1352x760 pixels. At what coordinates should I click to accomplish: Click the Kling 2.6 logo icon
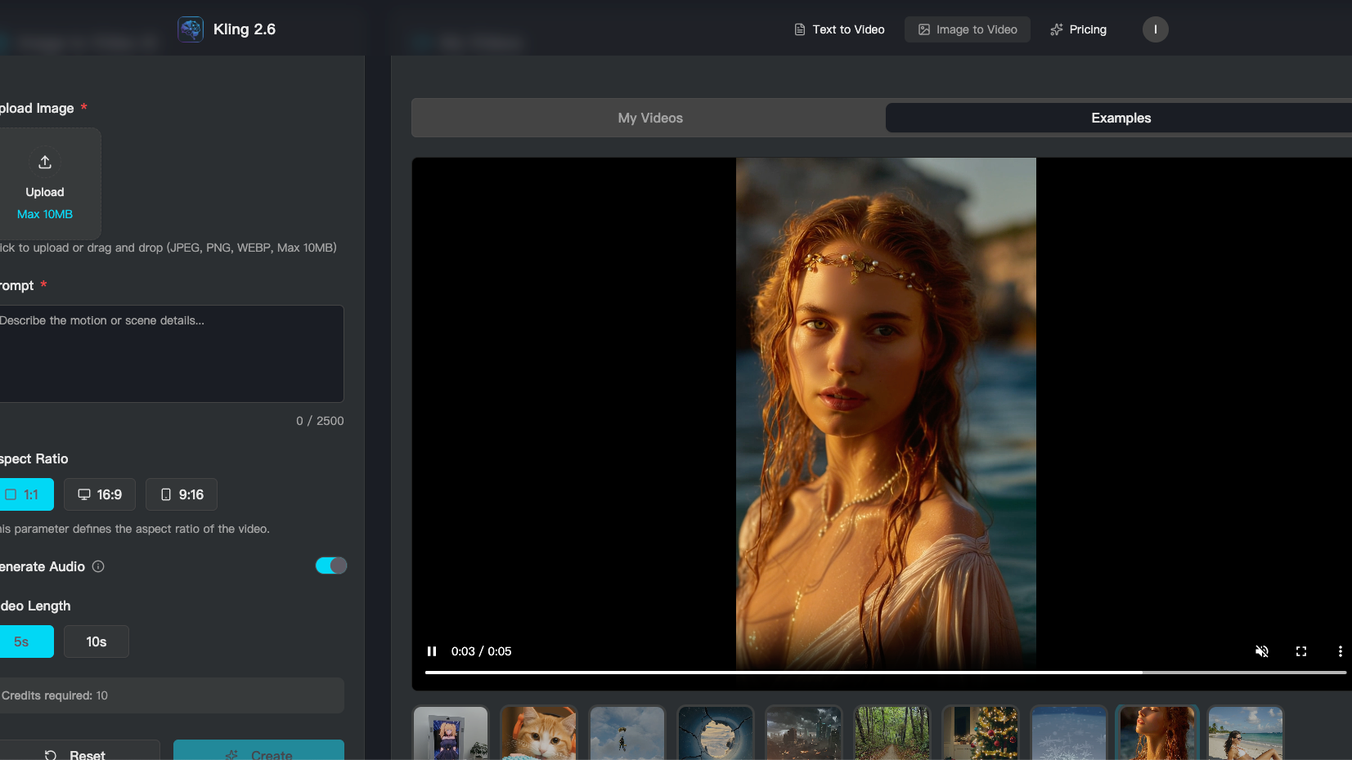tap(190, 29)
